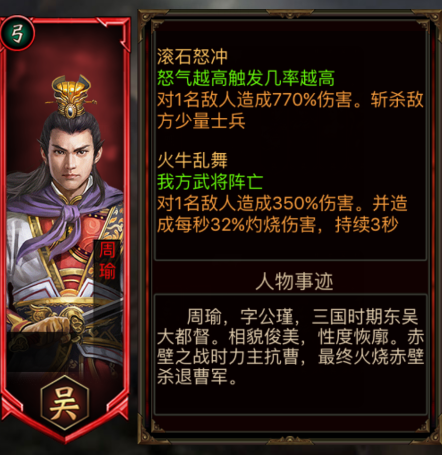442x455 pixels.
Task: Tap the 周瑜 name label
Action: 107,261
